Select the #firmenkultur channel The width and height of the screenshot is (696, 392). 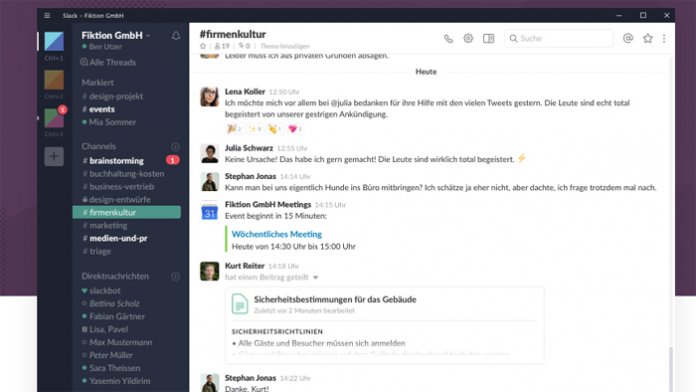(x=127, y=212)
